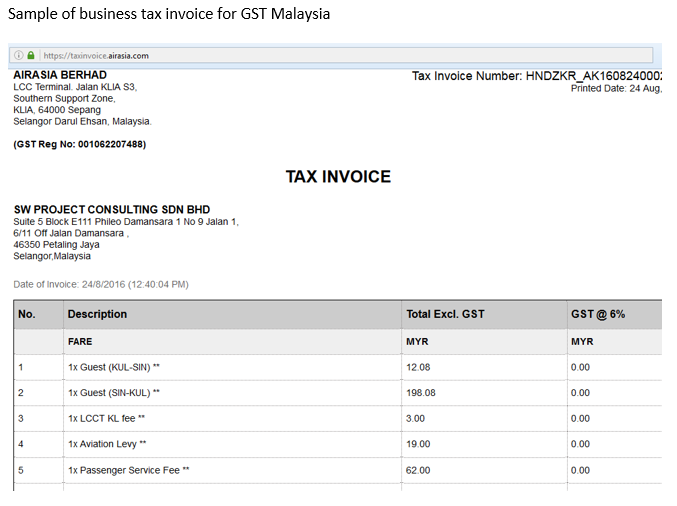The width and height of the screenshot is (677, 506).
Task: Click the taxinvoice.airasia.com URL field
Action: tap(96, 56)
